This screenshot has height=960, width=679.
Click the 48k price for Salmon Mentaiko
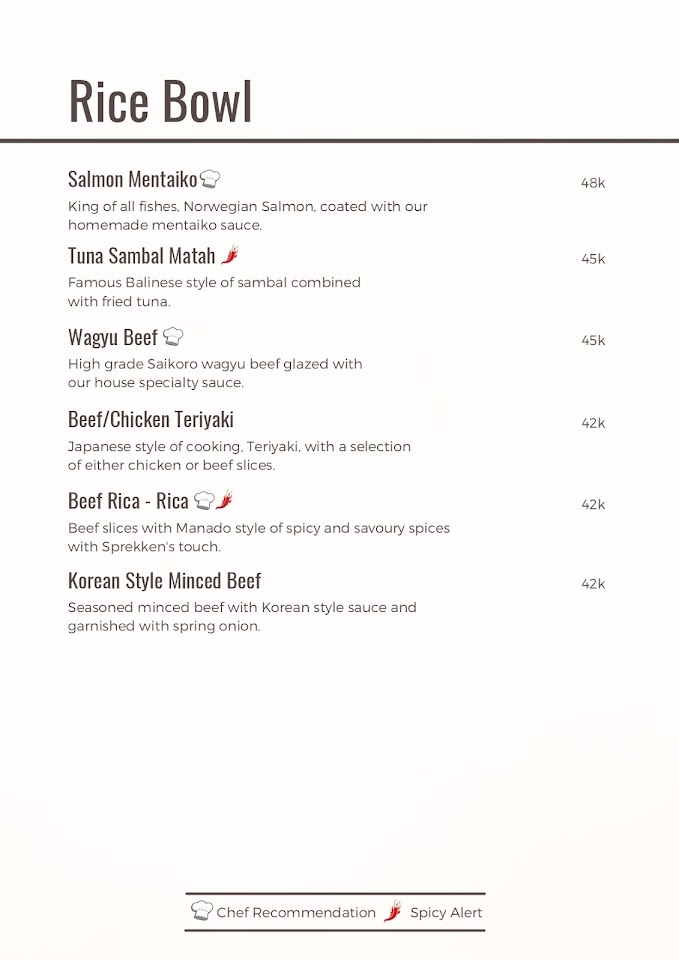coord(593,183)
